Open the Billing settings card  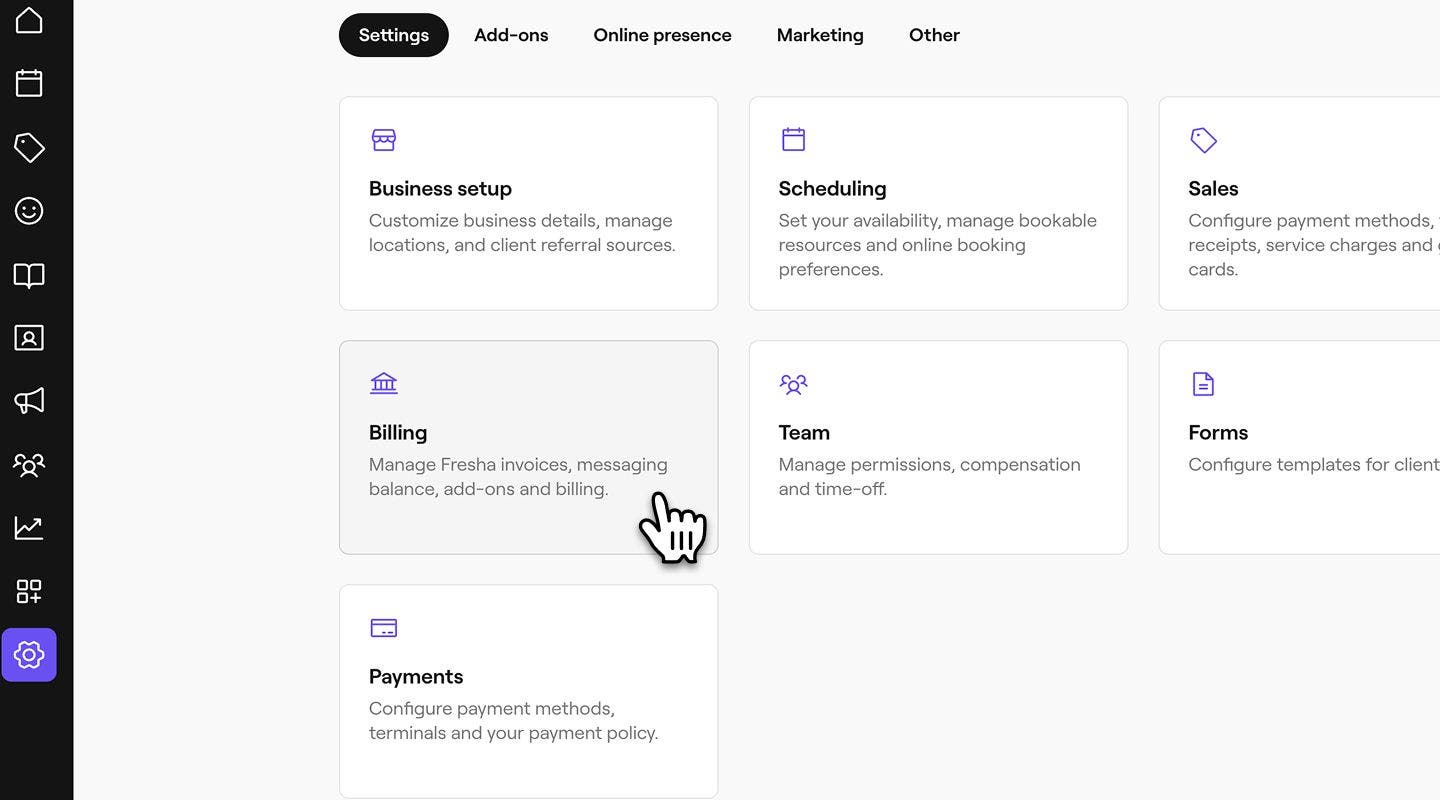[x=528, y=447]
